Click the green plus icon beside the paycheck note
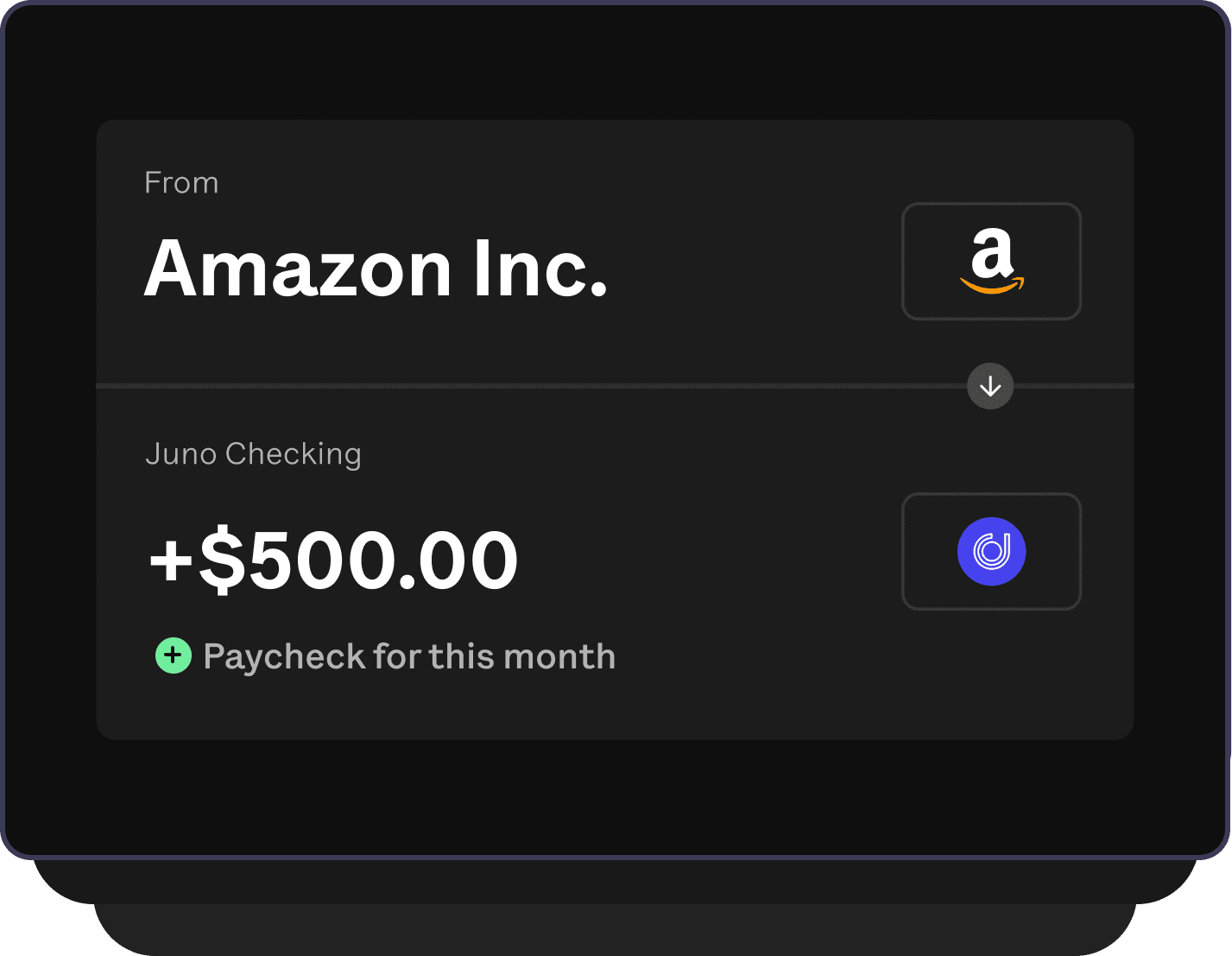Image resolution: width=1232 pixels, height=956 pixels. pyautogui.click(x=173, y=656)
